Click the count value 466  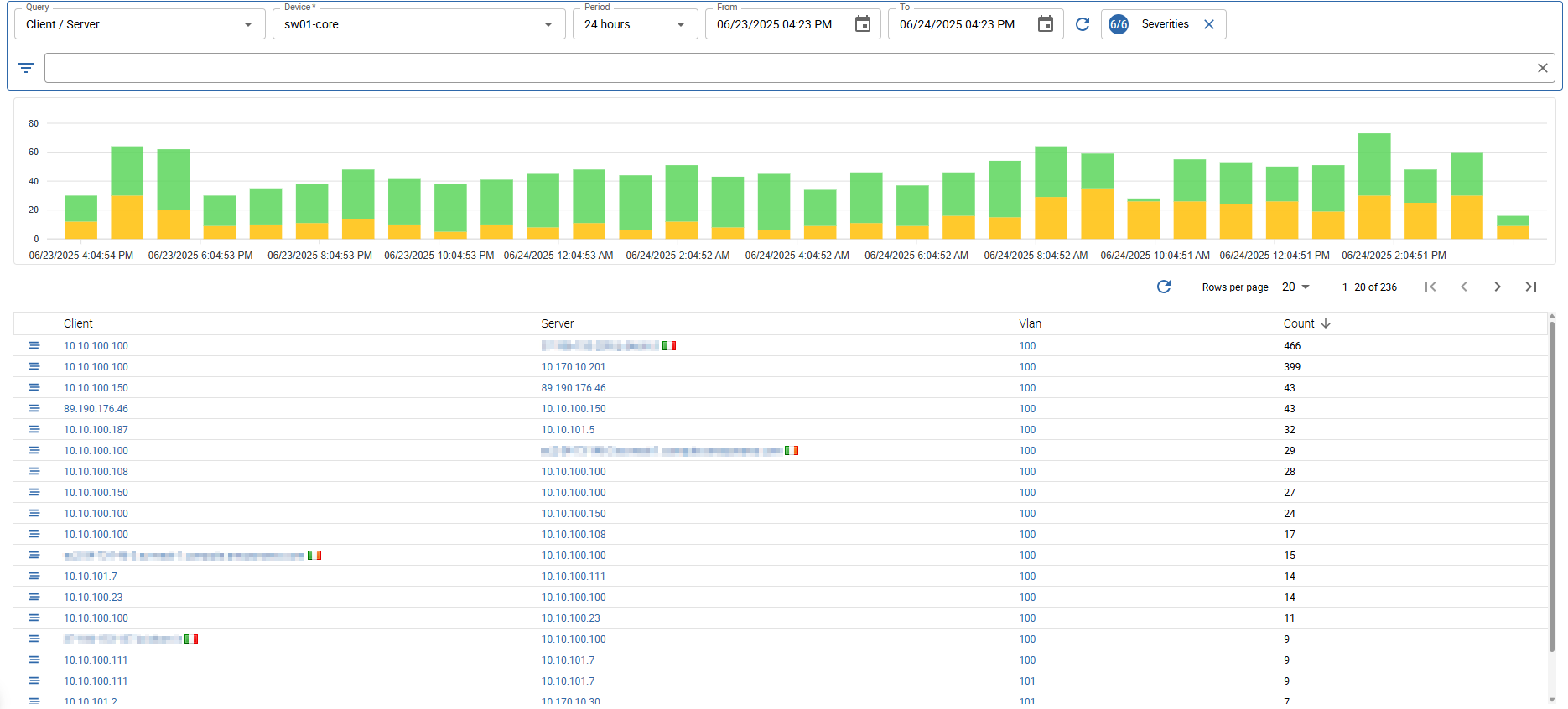(1292, 346)
